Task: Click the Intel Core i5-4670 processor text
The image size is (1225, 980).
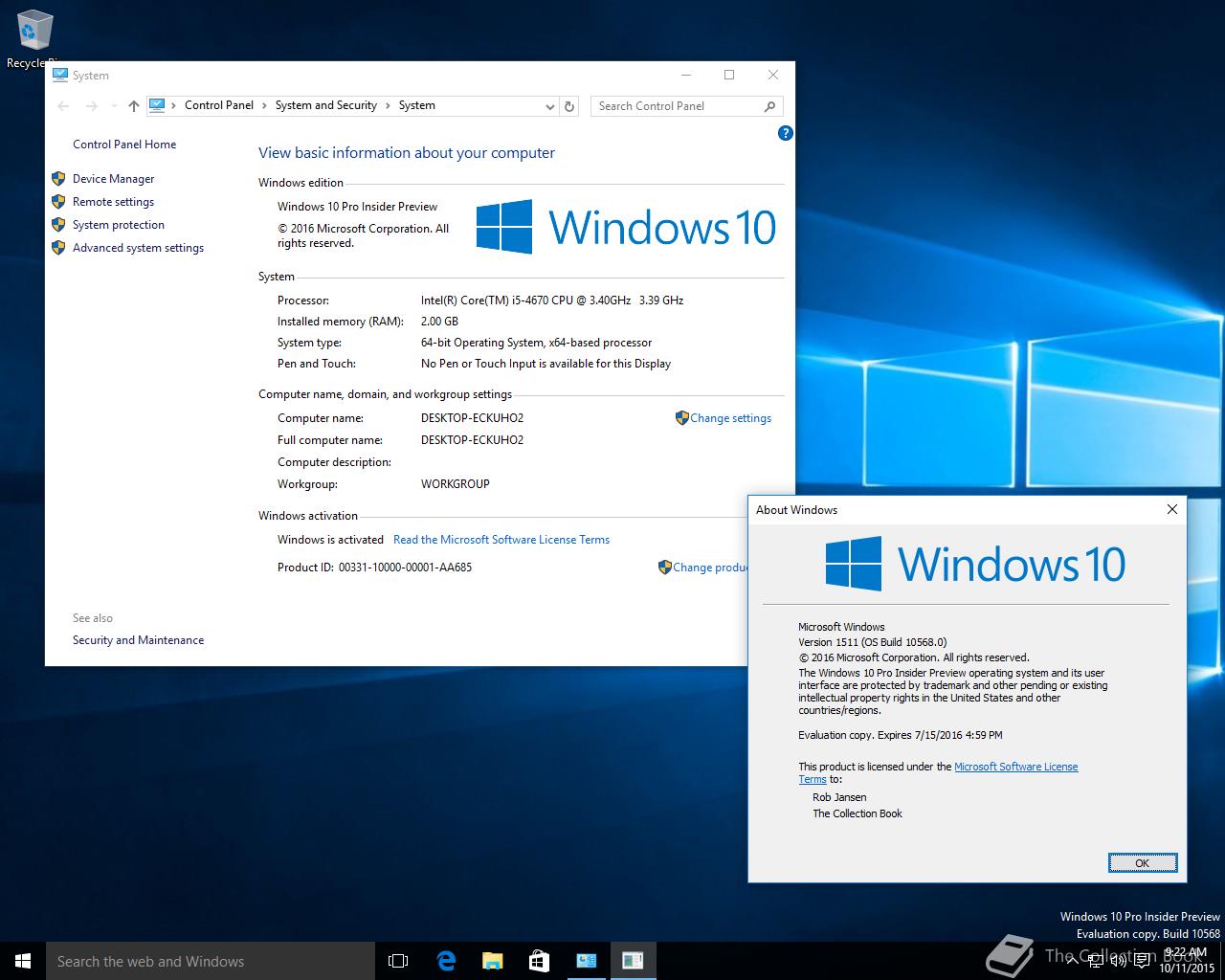Action: (x=552, y=301)
